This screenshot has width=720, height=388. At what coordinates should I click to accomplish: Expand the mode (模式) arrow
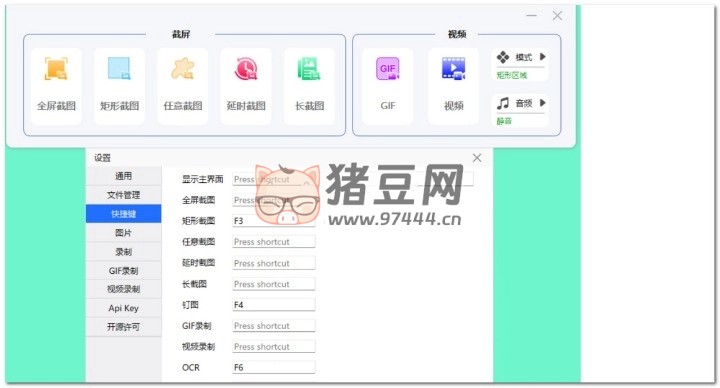point(543,57)
